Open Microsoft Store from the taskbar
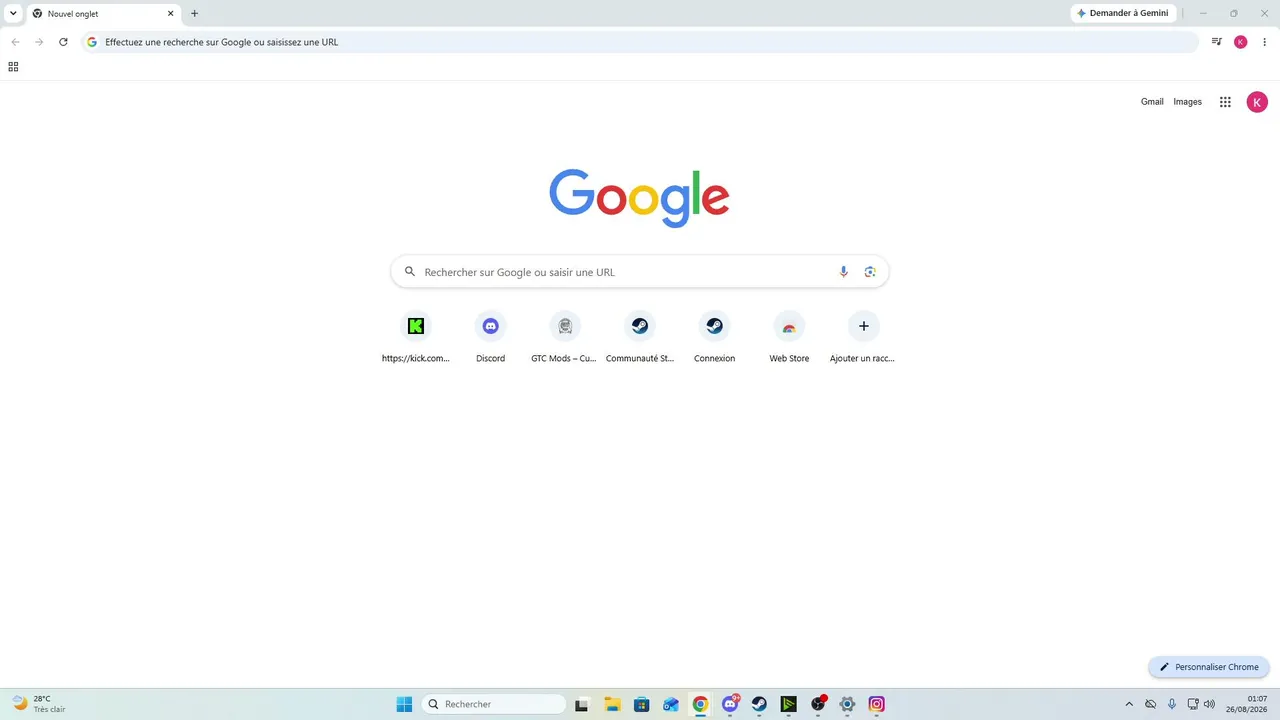This screenshot has width=1280, height=720. (641, 704)
